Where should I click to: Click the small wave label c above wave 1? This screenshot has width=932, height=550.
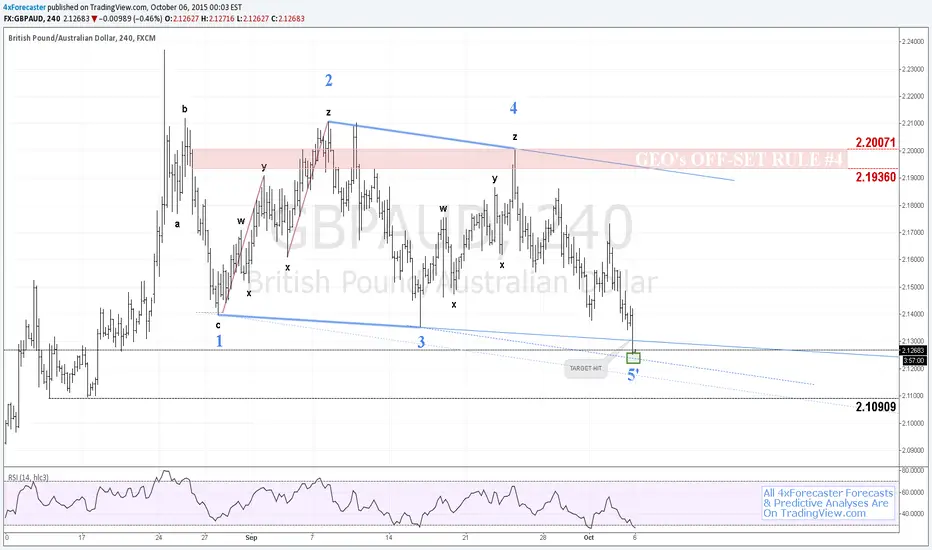point(218,325)
